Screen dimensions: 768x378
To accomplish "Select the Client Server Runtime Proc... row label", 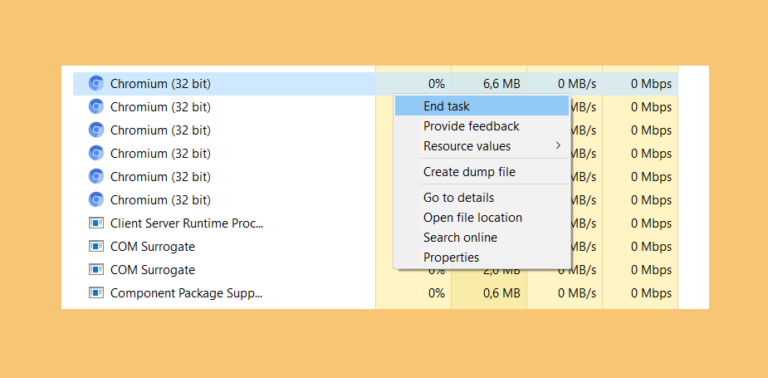I will click(x=187, y=223).
